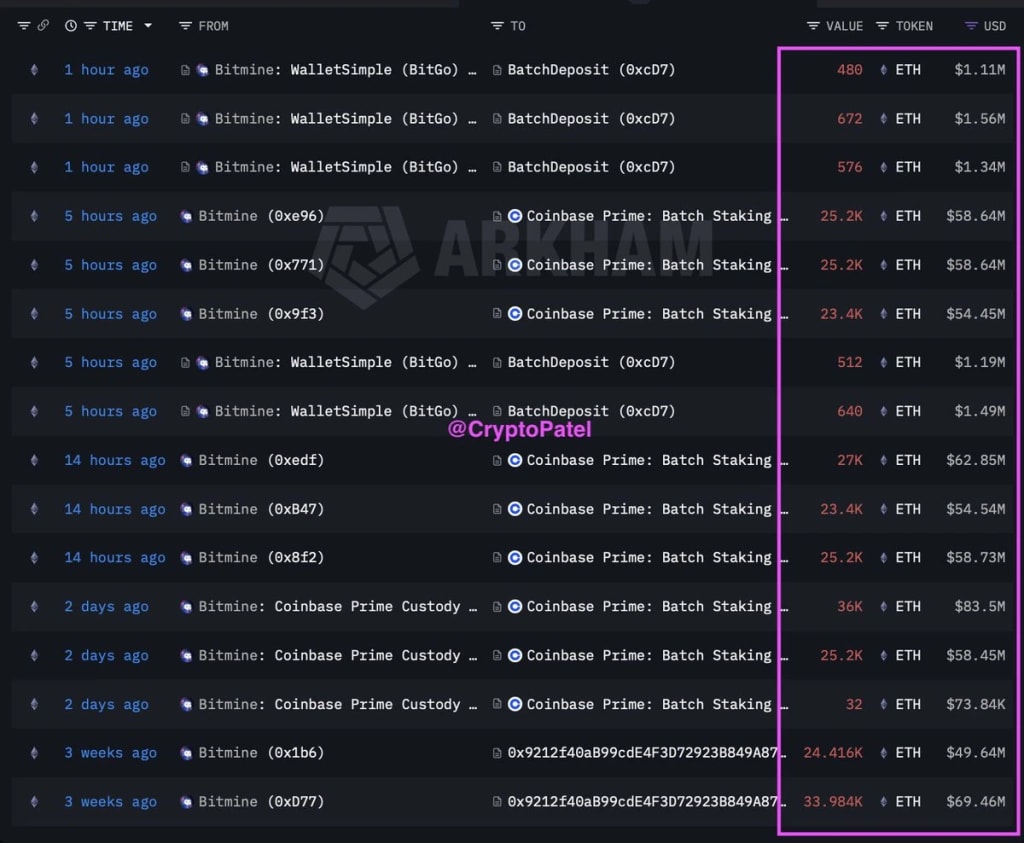Open '1 hour ago' transaction for 576 ETH

click(106, 167)
